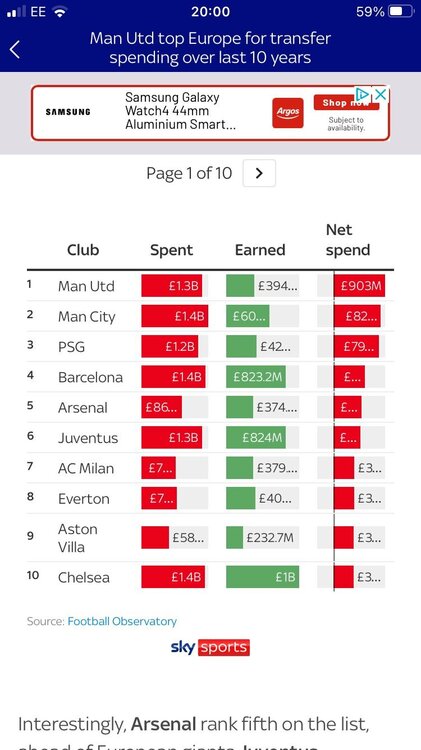Screen dimensions: 421x750
Task: Tap the Samsung logo in the ad
Action: pyautogui.click(x=68, y=112)
